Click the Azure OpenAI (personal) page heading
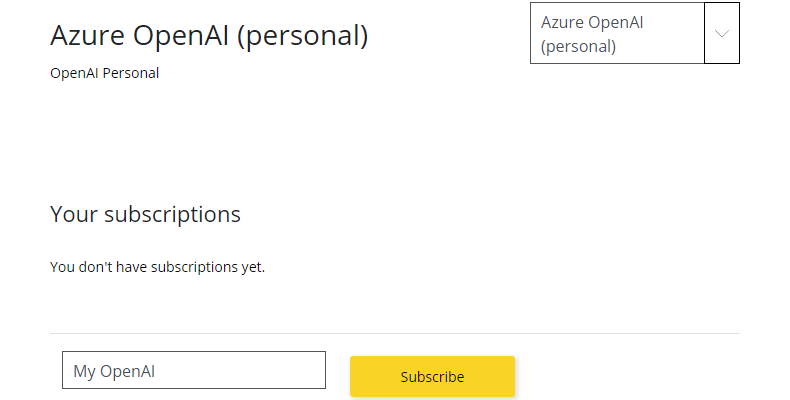 click(209, 35)
